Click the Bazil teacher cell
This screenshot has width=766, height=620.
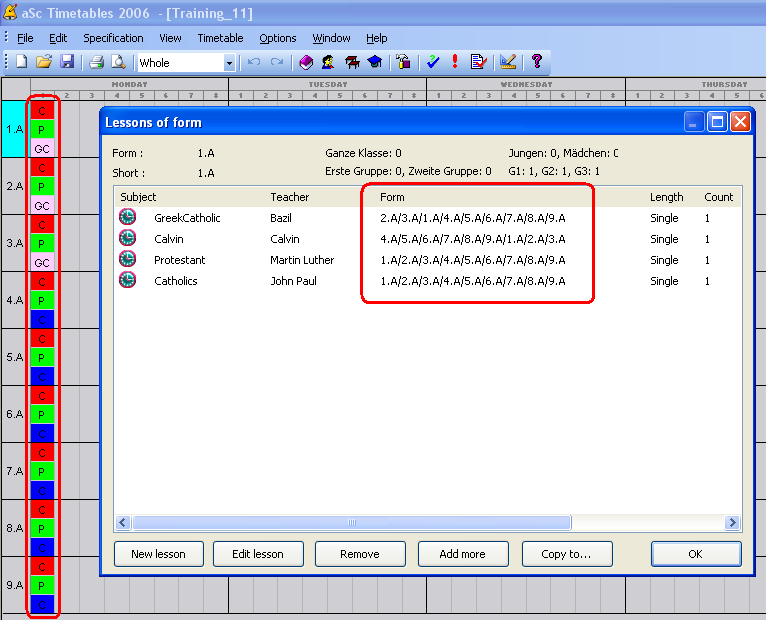click(x=281, y=218)
